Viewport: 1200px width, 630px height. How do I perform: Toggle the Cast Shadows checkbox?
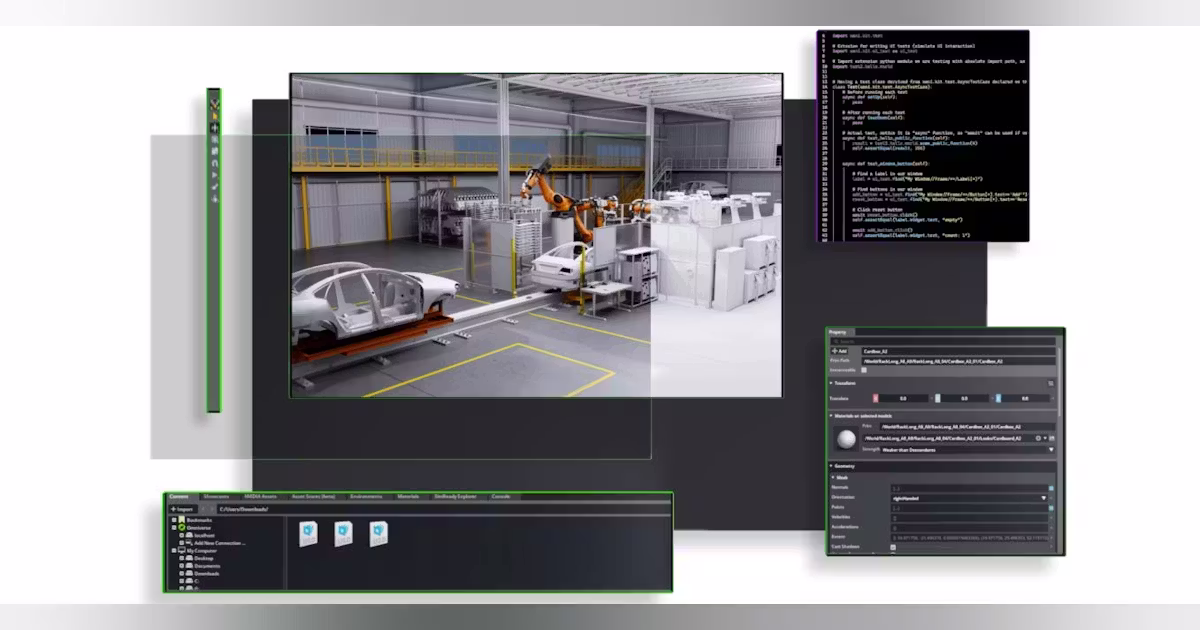(x=892, y=547)
